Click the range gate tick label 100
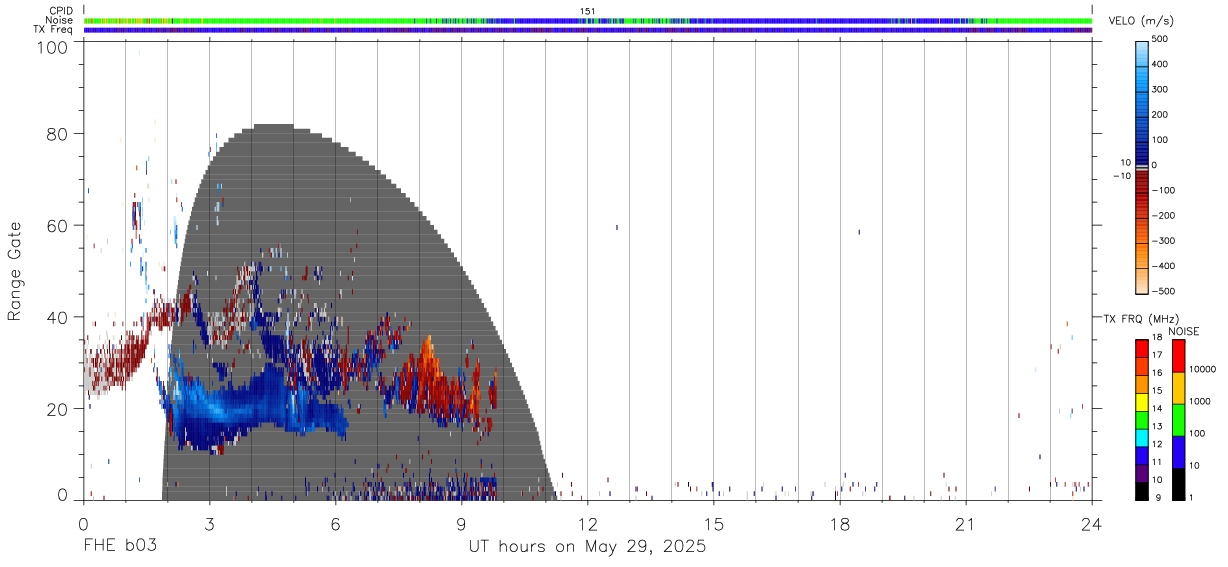 click(51, 47)
